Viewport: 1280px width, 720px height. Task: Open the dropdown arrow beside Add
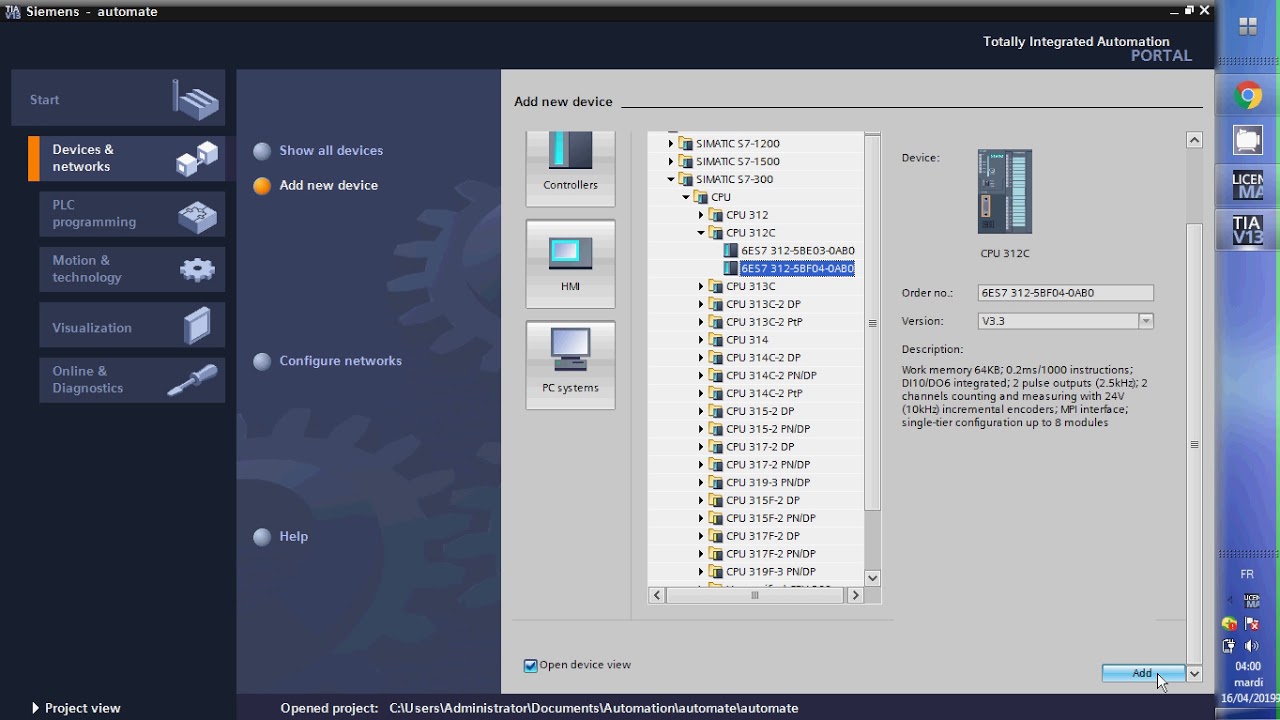point(1194,673)
